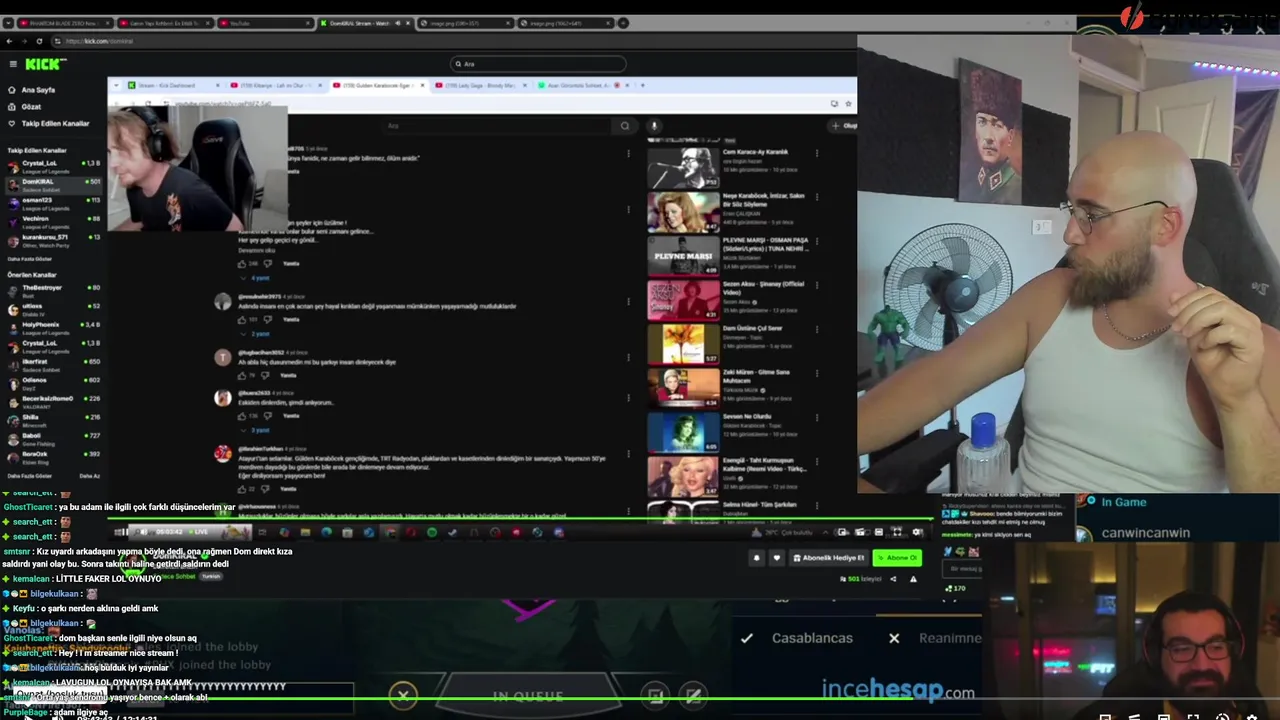1280x720 pixels.
Task: Open new browser tab with plus
Action: pos(623,23)
